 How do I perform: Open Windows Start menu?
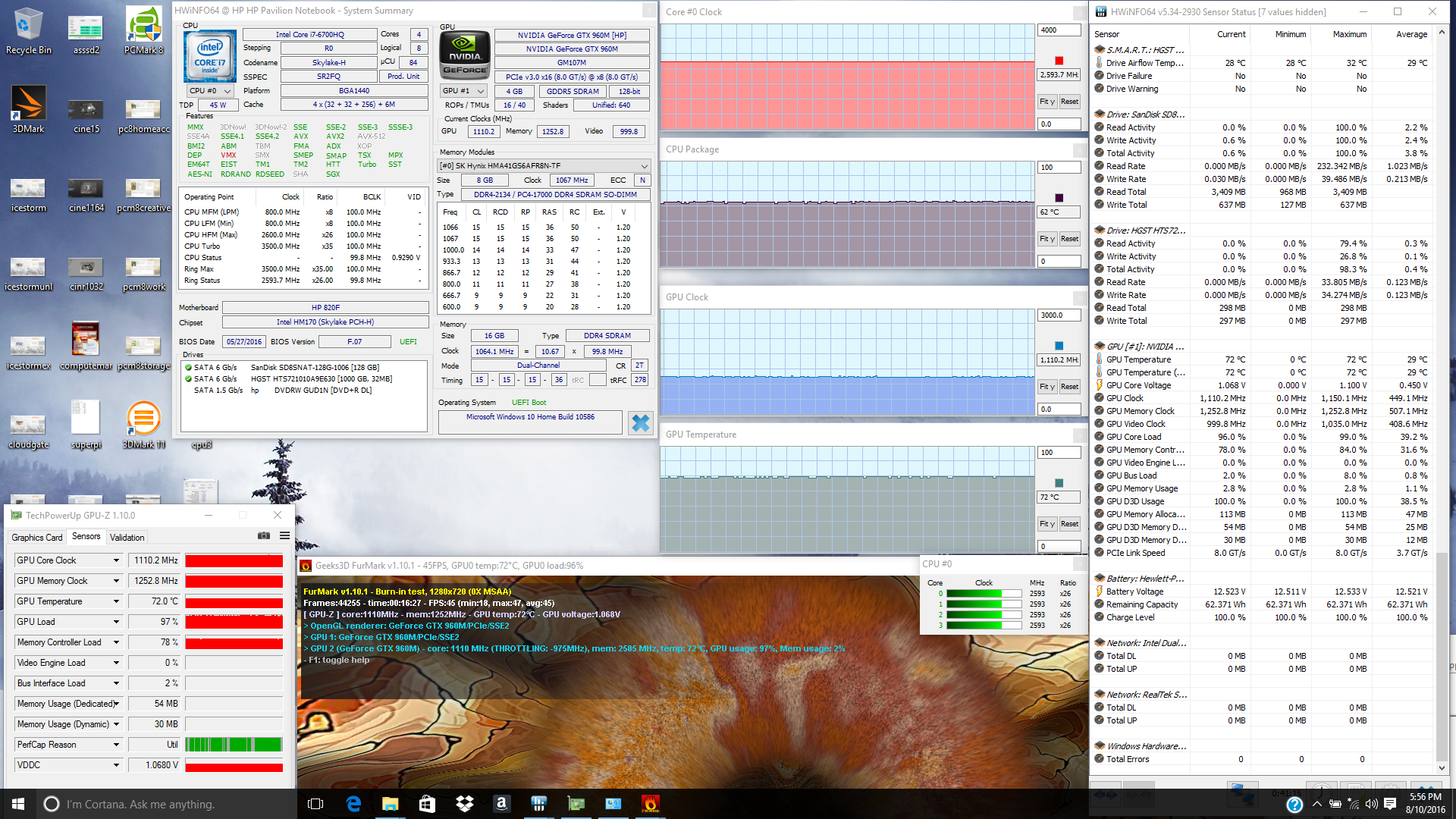coord(18,804)
